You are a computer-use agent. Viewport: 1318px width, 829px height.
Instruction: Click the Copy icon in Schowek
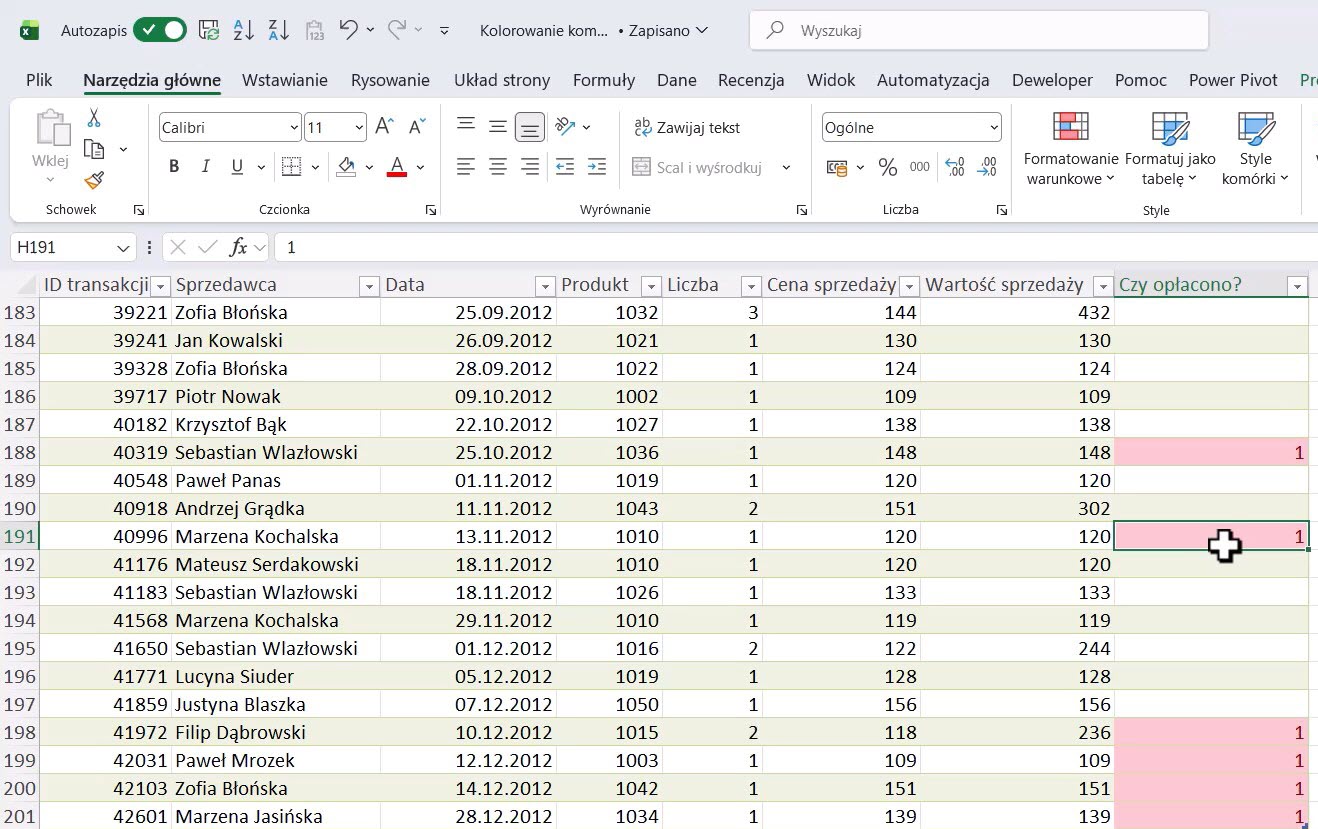click(x=95, y=149)
